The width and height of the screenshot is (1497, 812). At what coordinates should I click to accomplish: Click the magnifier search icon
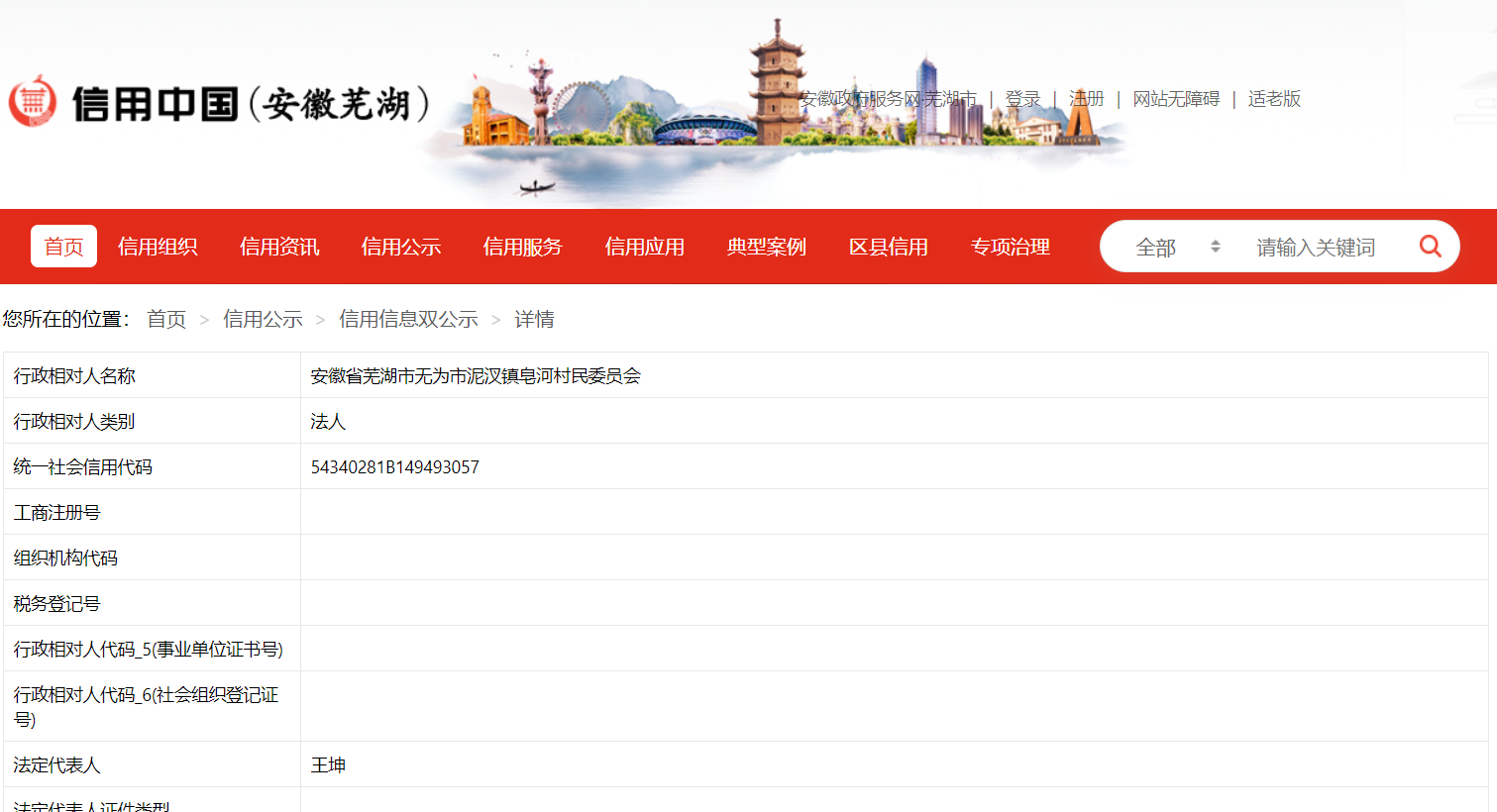(x=1430, y=246)
